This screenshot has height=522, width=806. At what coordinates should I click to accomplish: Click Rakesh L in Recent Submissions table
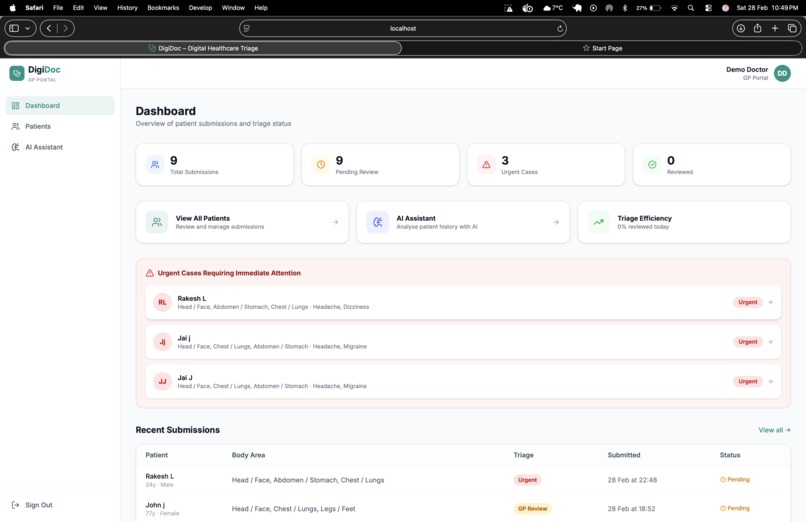(159, 476)
